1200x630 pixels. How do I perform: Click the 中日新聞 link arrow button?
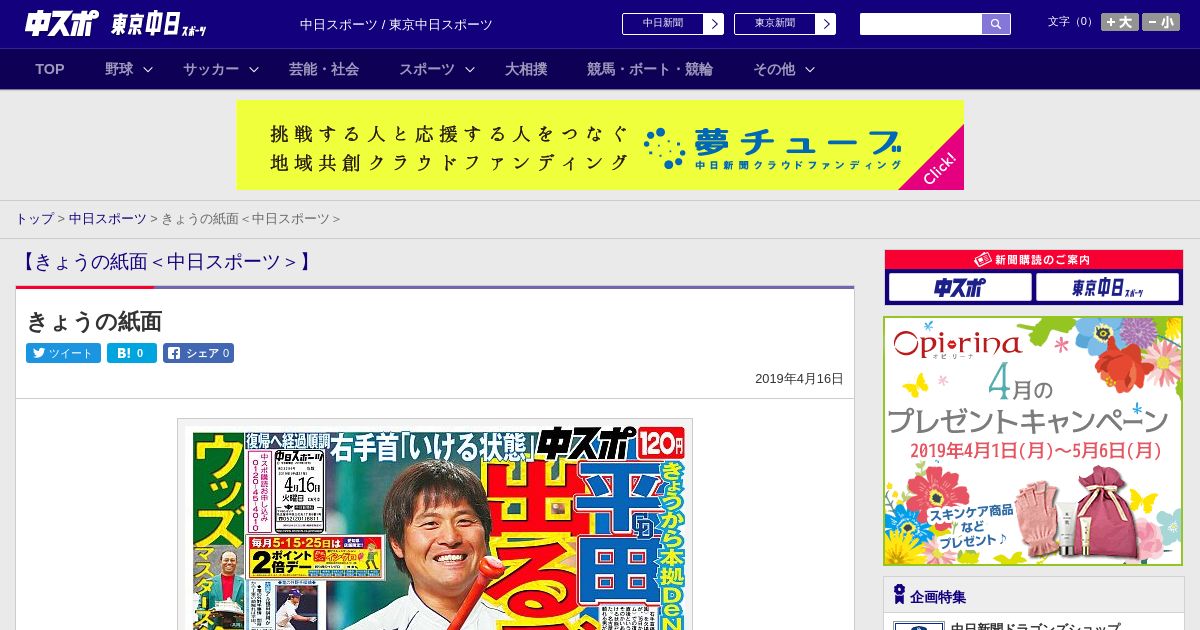pos(714,24)
